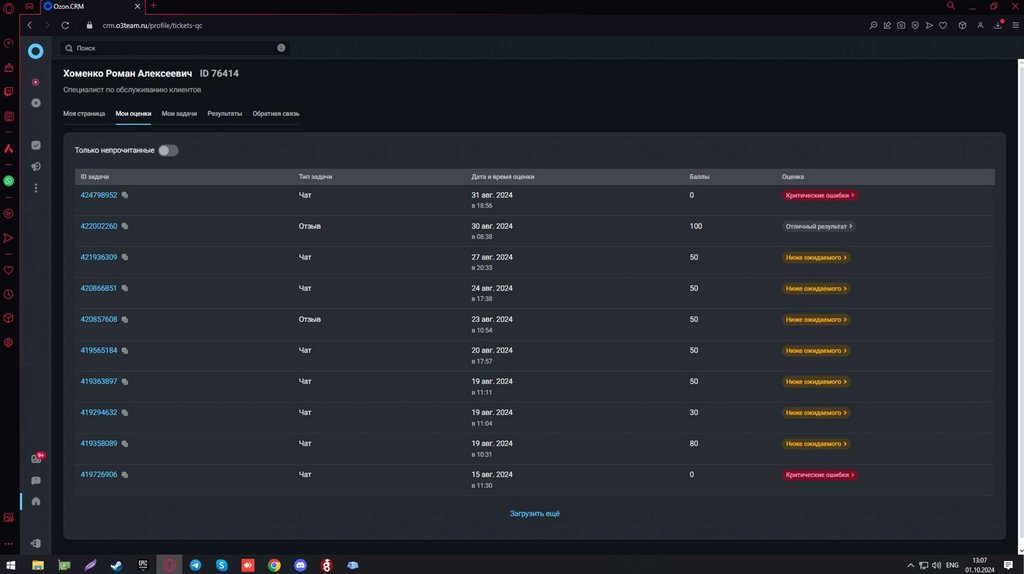The image size is (1024, 574).
Task: Expand 'Ниже ожидаемого' for task 419358089
Action: click(816, 443)
